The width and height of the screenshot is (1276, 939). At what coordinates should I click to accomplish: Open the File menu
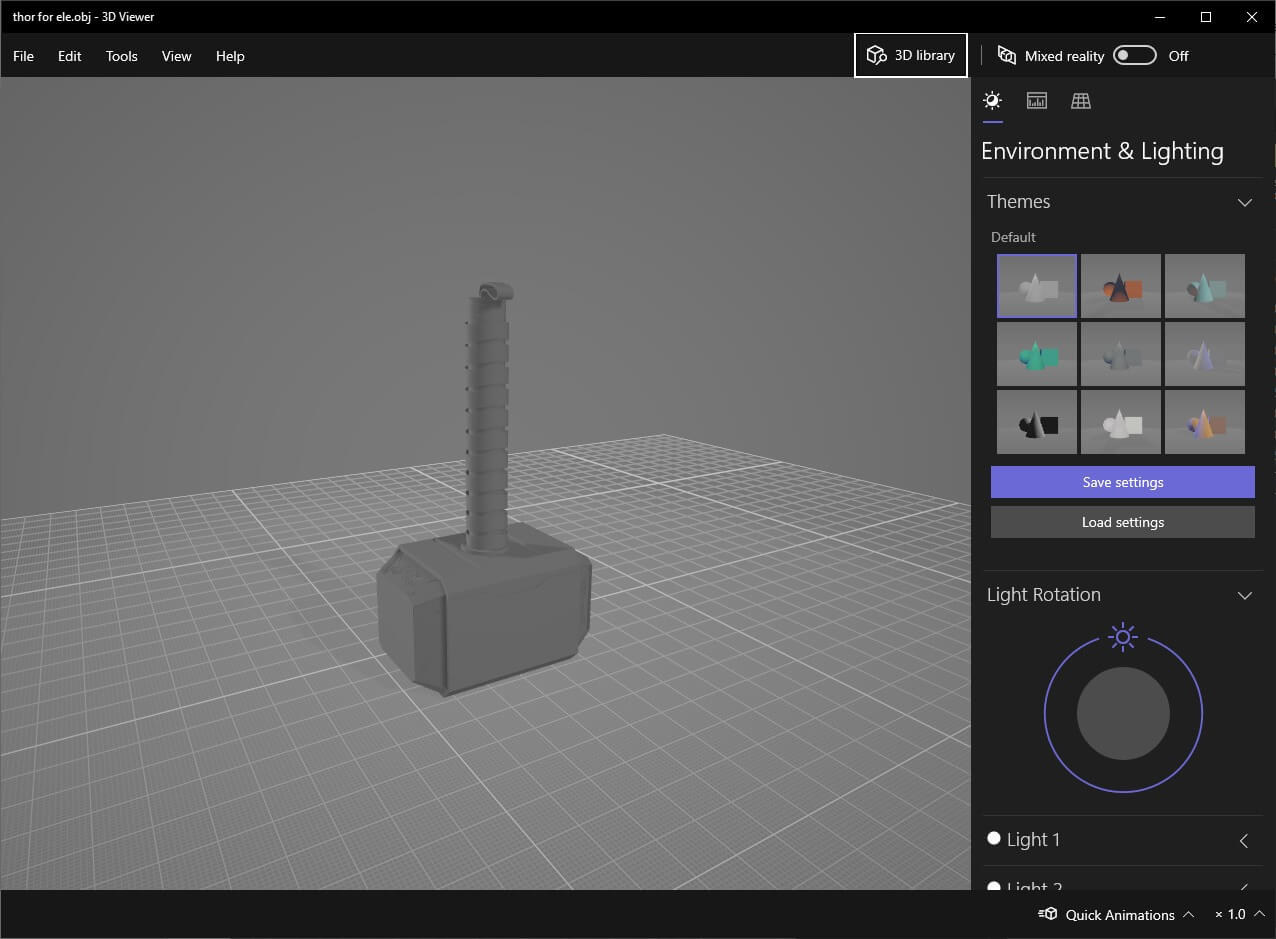pyautogui.click(x=23, y=56)
